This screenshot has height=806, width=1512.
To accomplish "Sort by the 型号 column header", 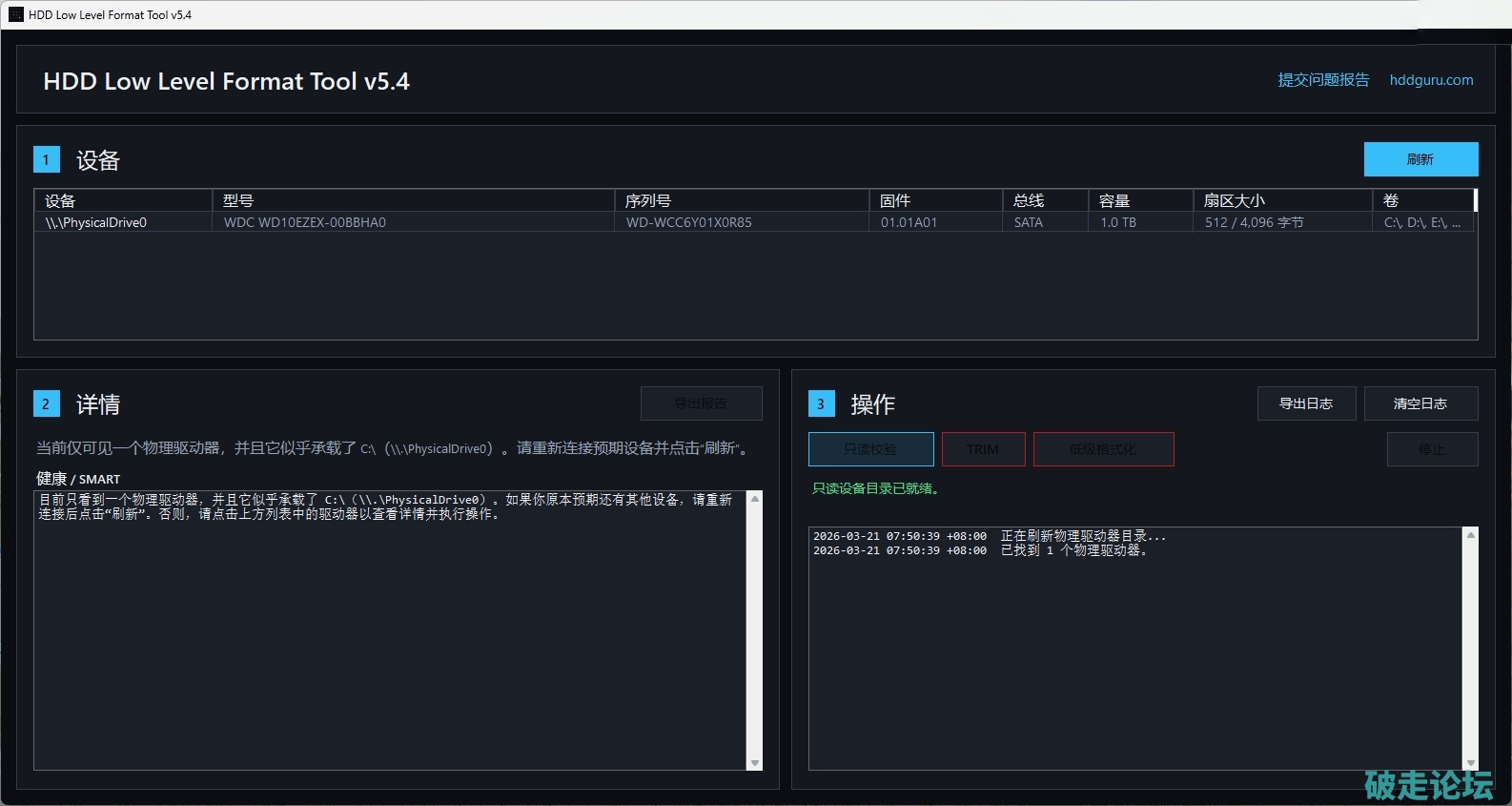I will coord(412,200).
